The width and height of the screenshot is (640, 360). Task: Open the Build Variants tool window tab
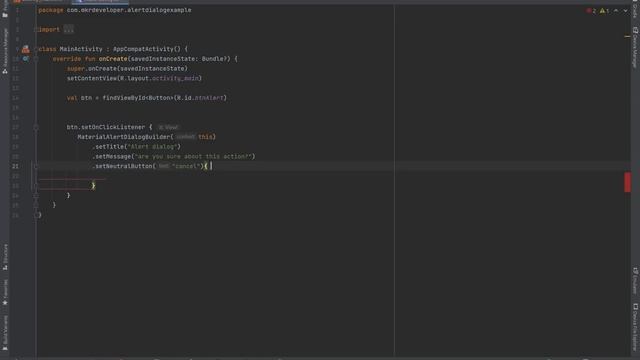click(x=5, y=333)
